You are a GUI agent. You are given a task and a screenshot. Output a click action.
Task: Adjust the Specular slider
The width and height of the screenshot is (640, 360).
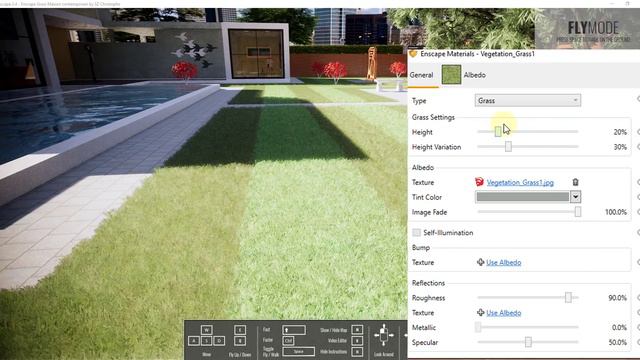click(x=527, y=342)
